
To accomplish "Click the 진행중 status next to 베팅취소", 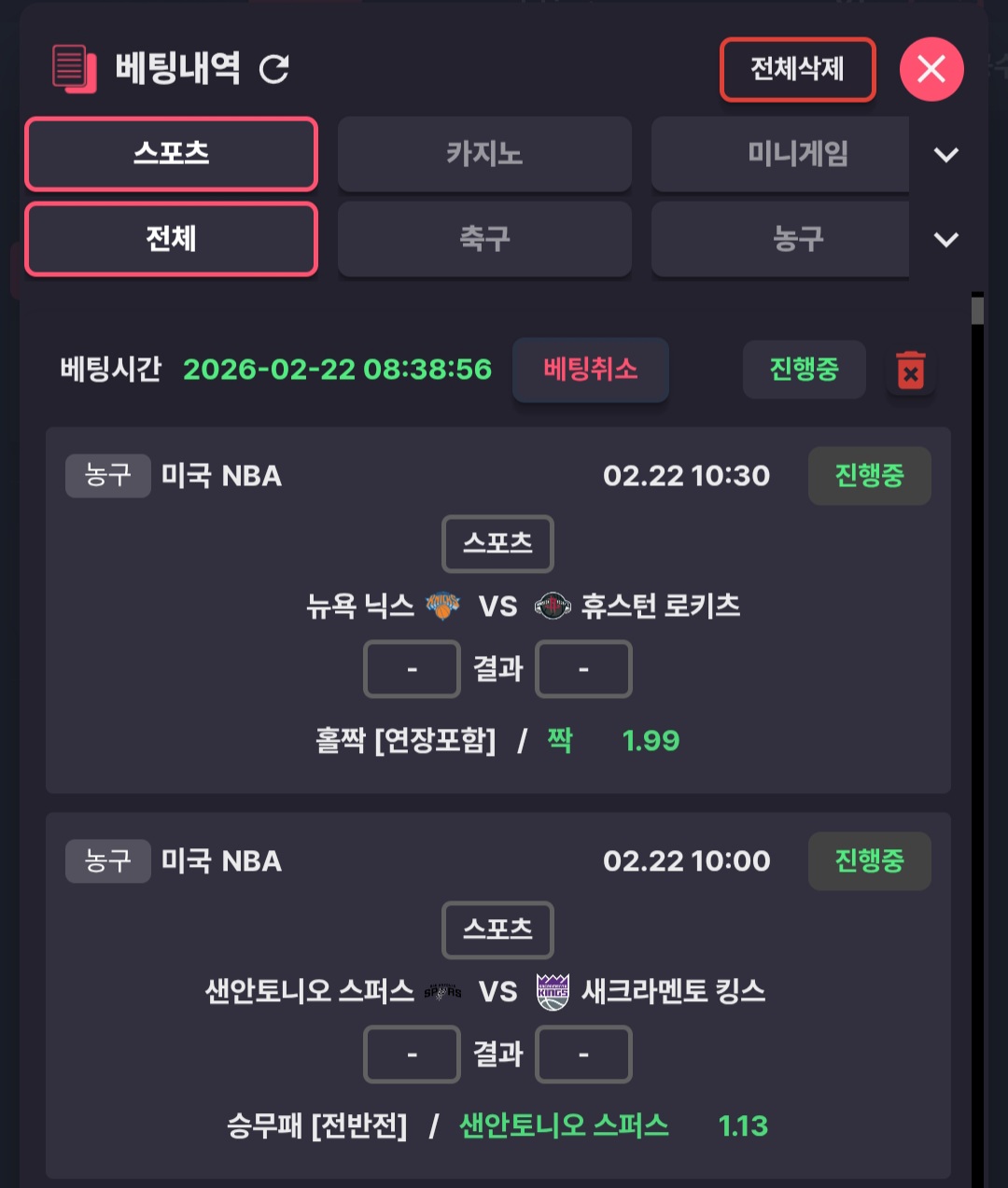I will (x=804, y=370).
